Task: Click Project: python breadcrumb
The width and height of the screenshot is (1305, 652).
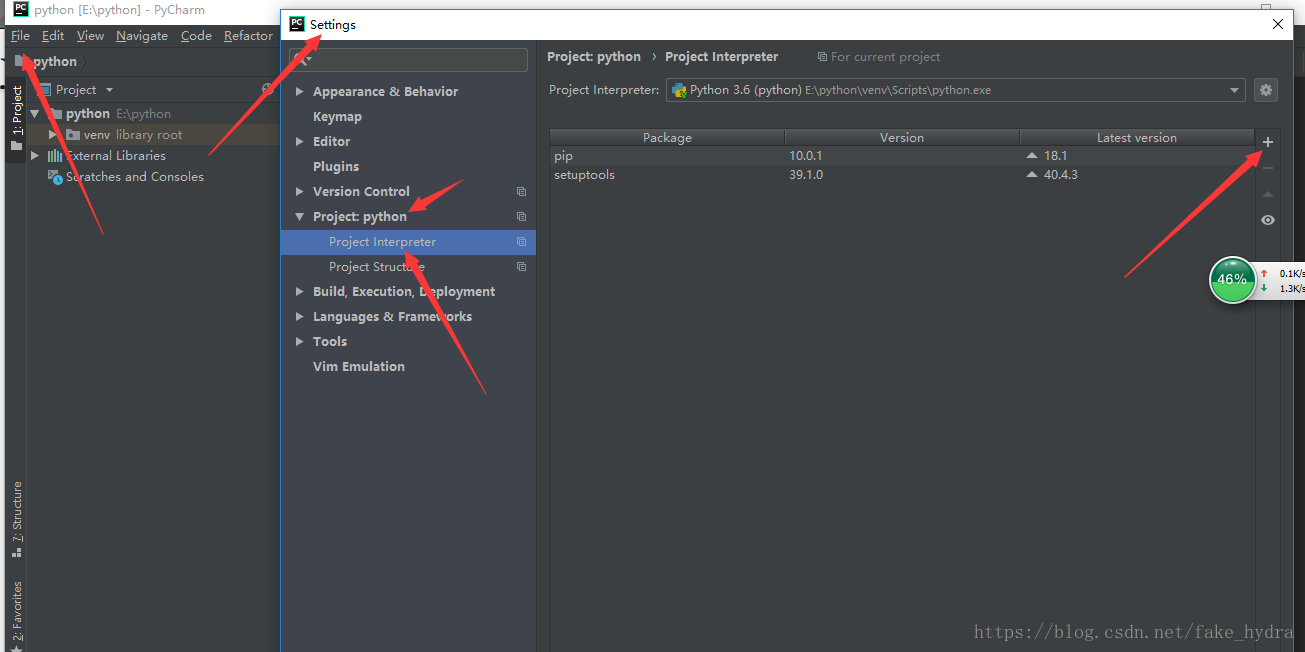Action: [x=594, y=56]
